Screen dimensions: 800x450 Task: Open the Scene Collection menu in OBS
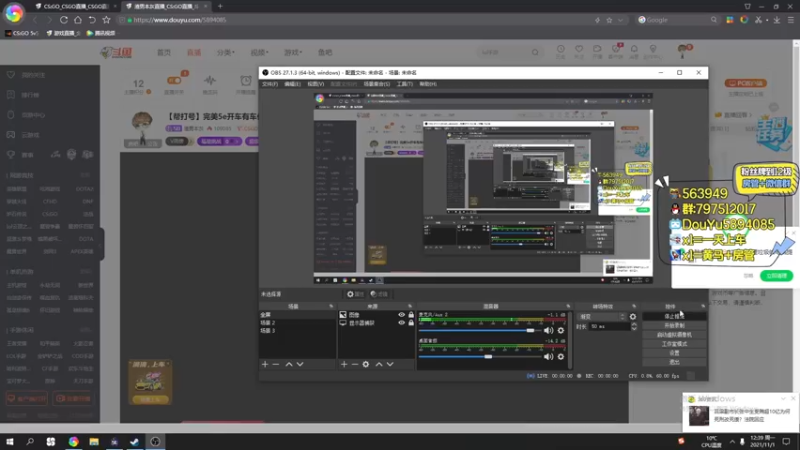(377, 84)
